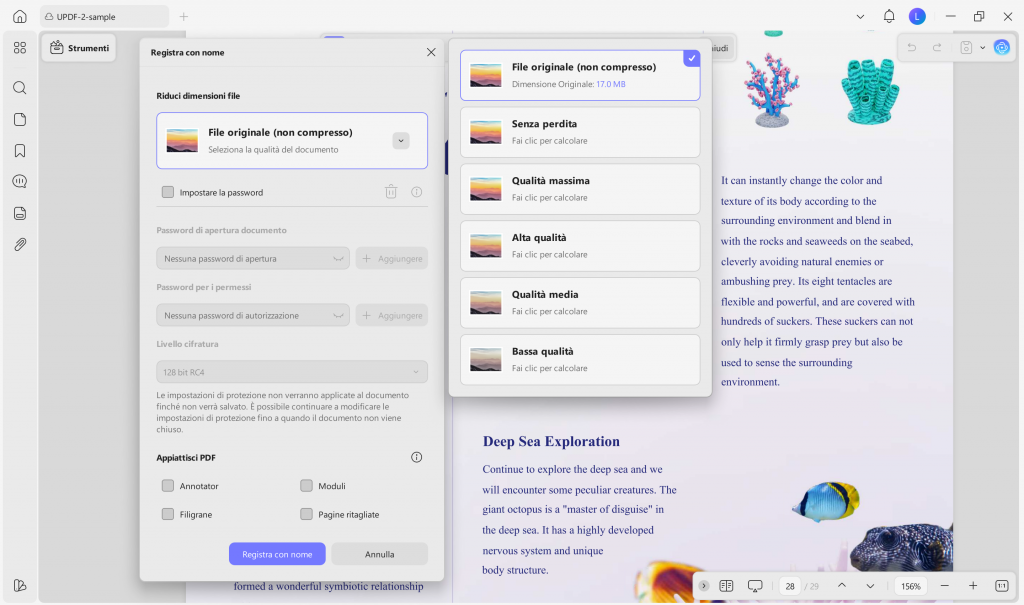Open the Strumenti tools button
This screenshot has width=1024, height=605.
point(79,48)
